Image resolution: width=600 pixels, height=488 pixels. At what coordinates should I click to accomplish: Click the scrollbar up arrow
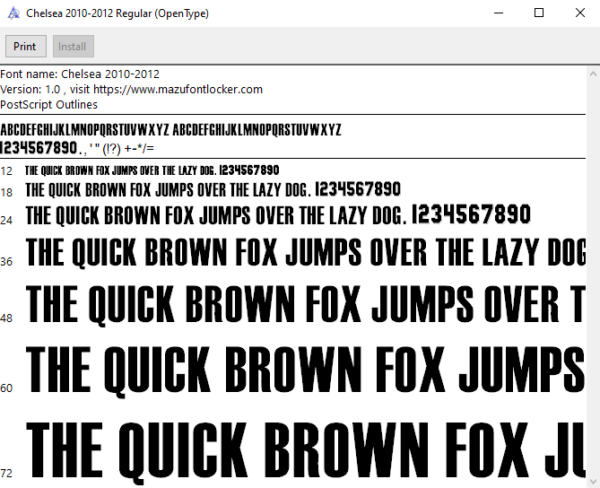tap(593, 74)
